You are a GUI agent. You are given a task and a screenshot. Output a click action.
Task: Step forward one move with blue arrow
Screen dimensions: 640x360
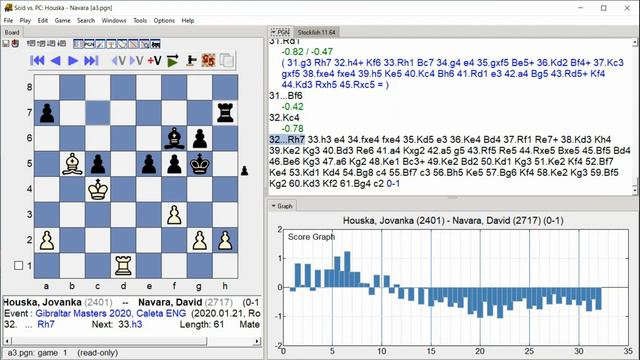pos(73,60)
